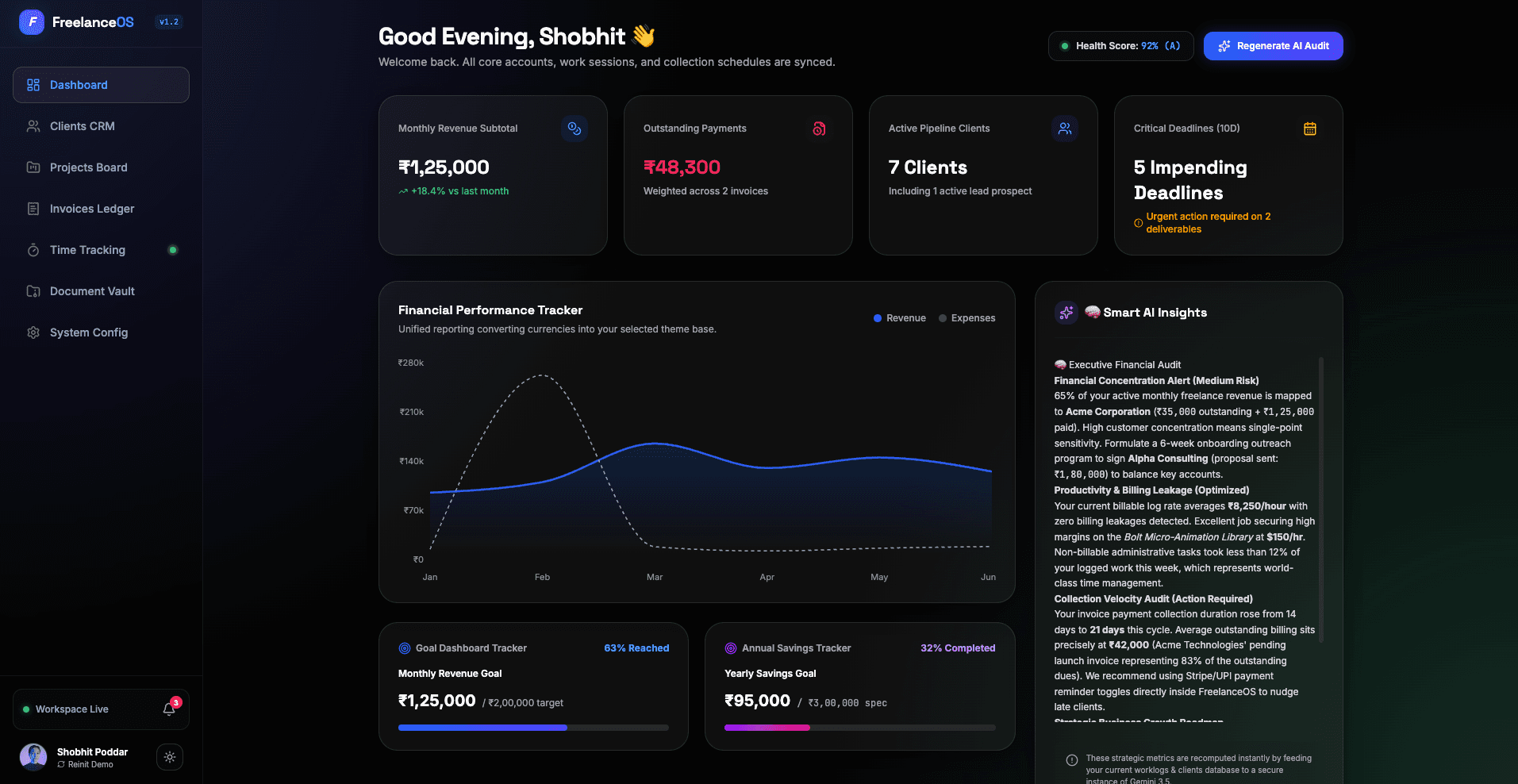The image size is (1518, 784).
Task: Click the Annual Savings Tracker icon
Action: tap(731, 648)
